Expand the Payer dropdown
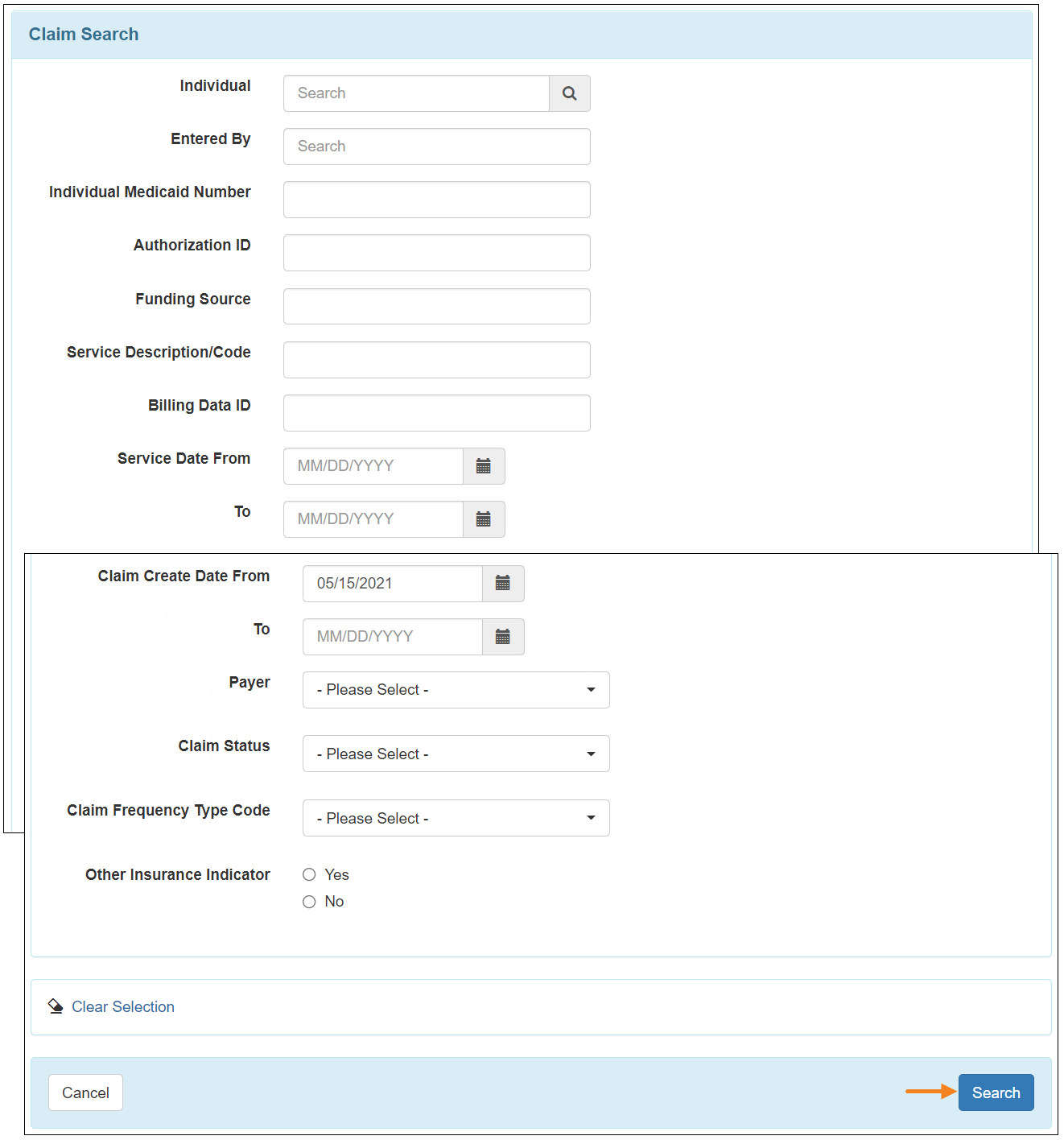Image resolution: width=1064 pixels, height=1140 pixels. (x=456, y=690)
